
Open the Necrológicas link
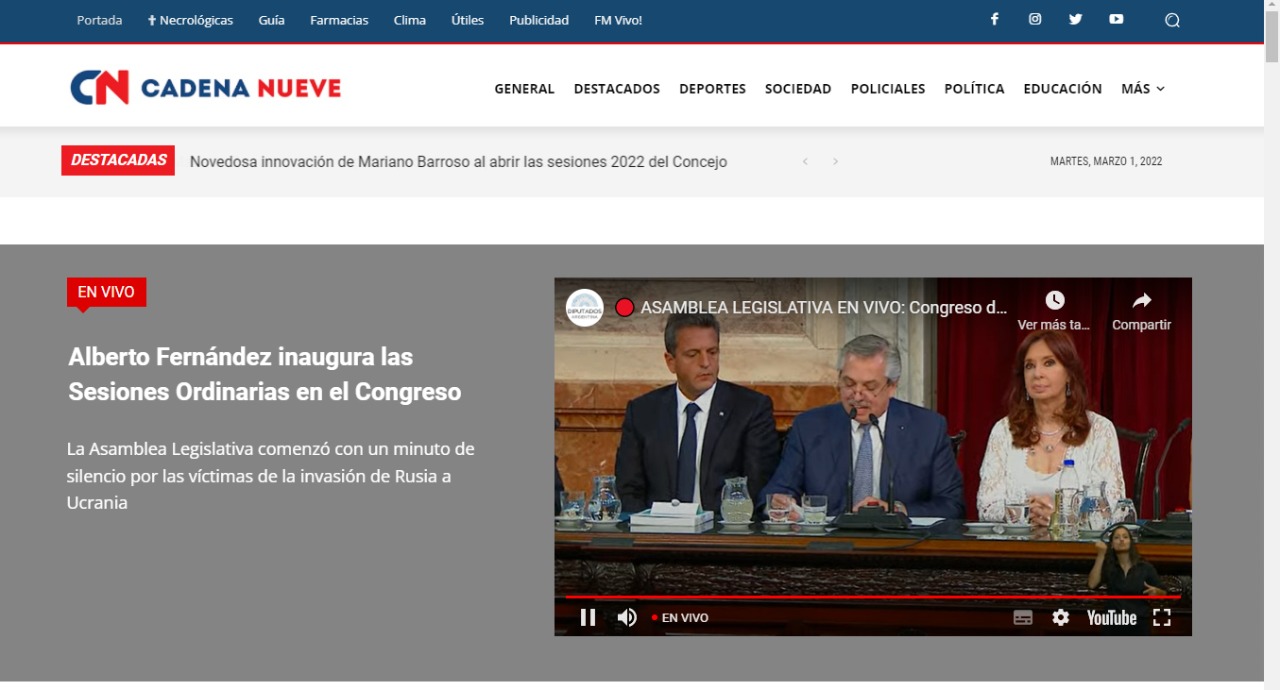(x=190, y=20)
